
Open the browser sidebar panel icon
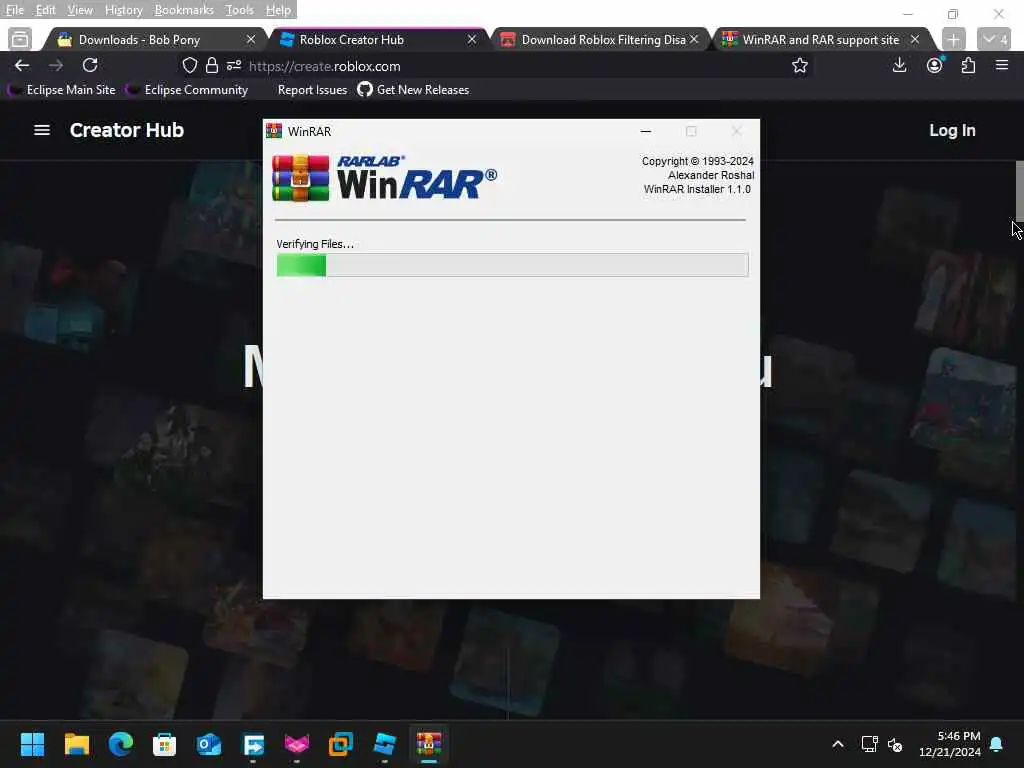pyautogui.click(x=20, y=40)
